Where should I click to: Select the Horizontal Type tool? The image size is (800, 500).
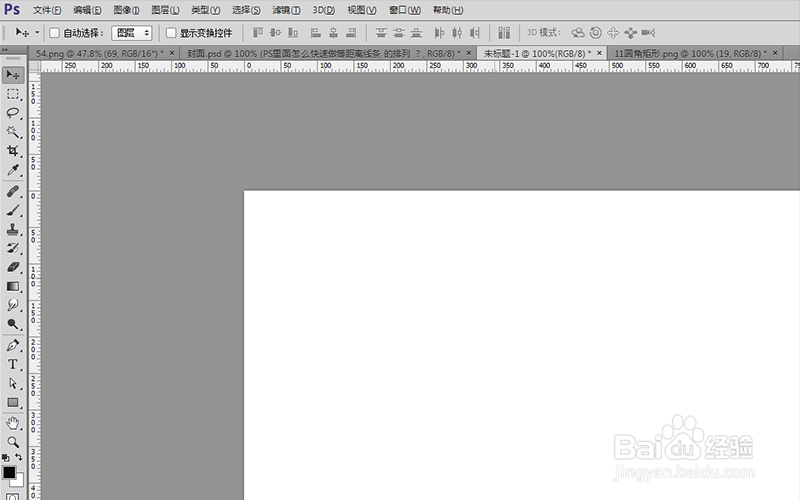click(13, 364)
